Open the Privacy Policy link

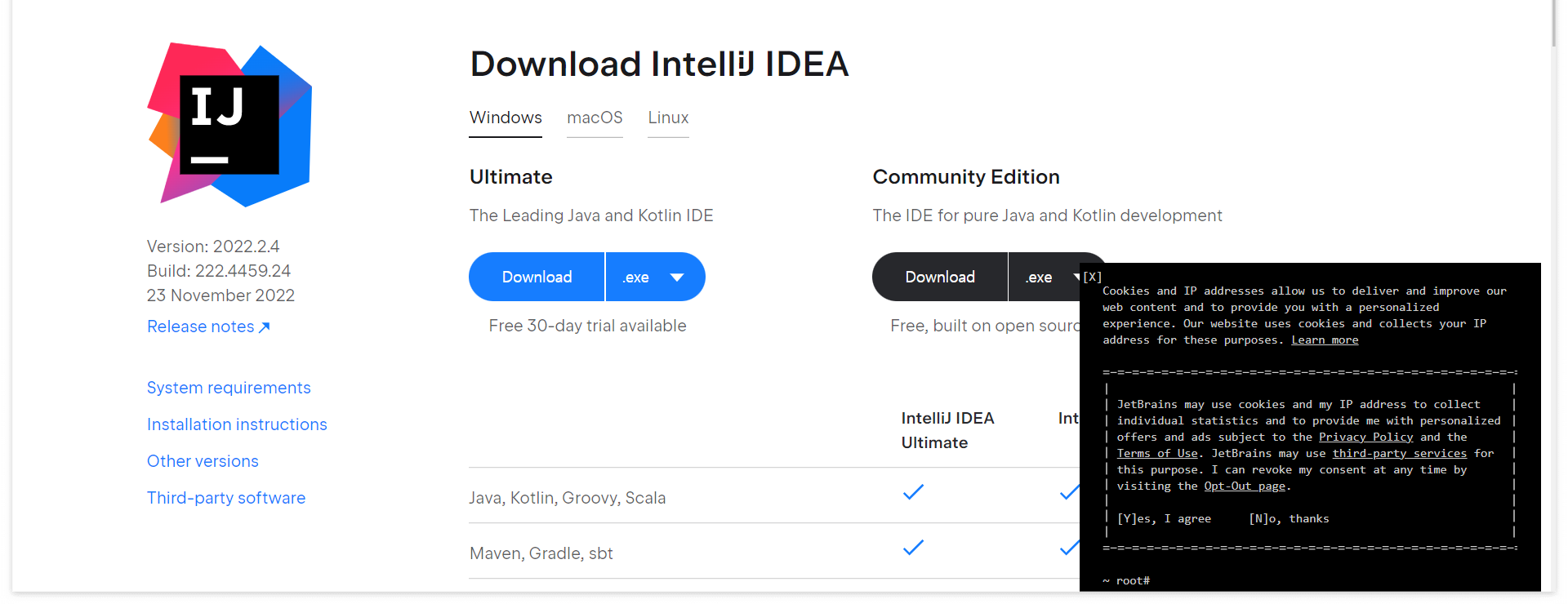point(1365,437)
